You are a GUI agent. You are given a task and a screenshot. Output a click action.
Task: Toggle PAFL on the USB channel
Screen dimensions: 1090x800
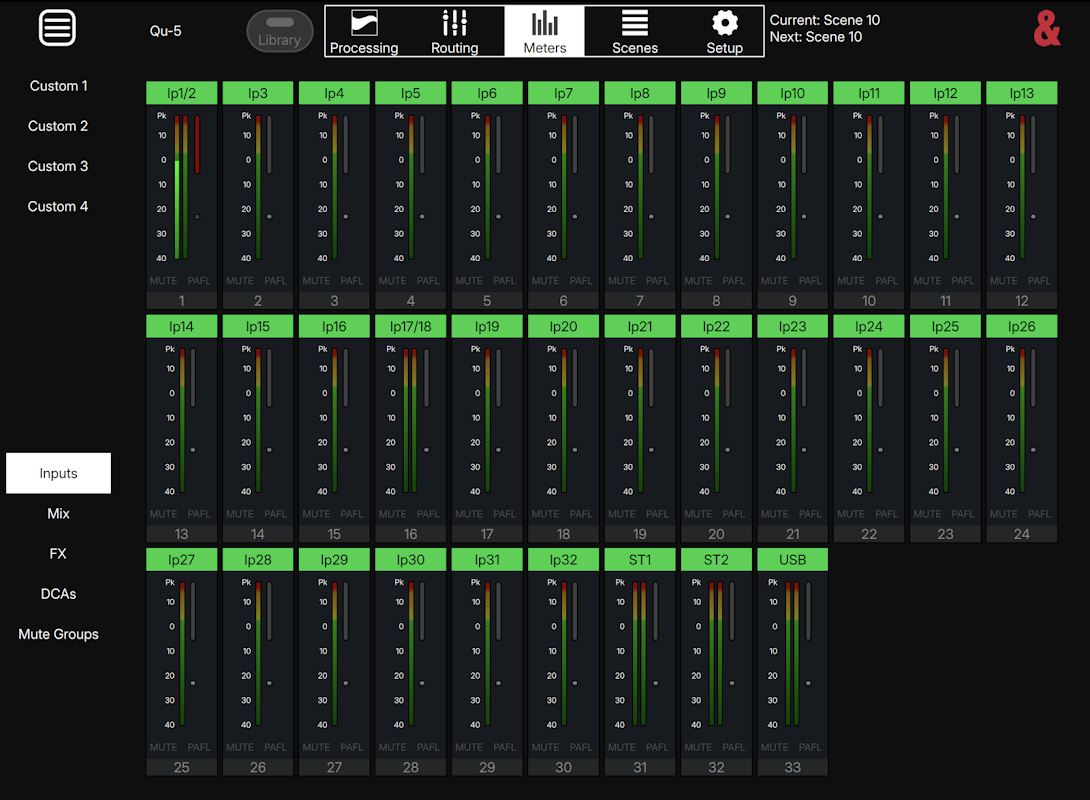pos(810,747)
